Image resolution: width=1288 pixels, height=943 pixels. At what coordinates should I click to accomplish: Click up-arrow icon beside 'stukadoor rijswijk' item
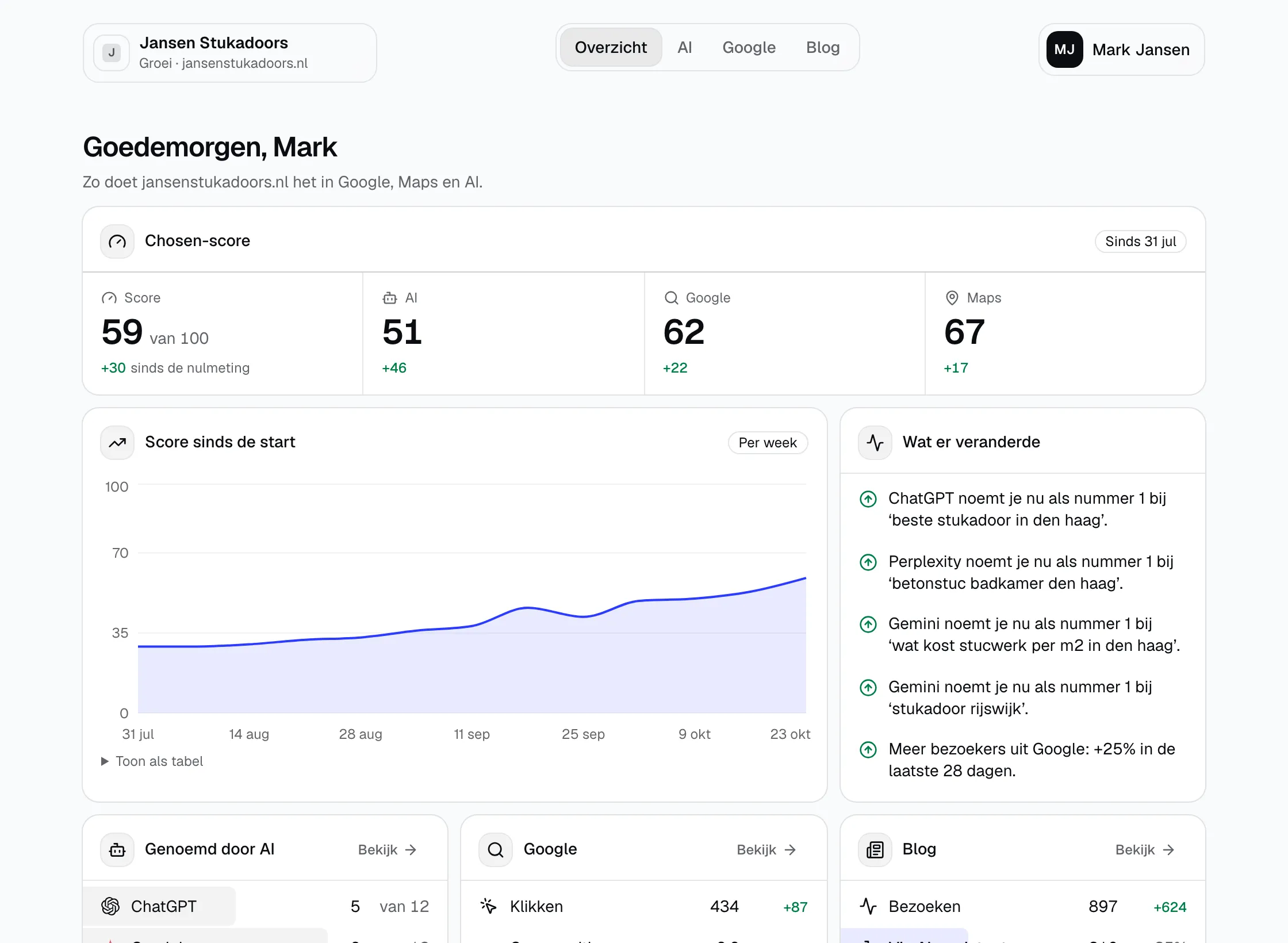click(x=868, y=687)
